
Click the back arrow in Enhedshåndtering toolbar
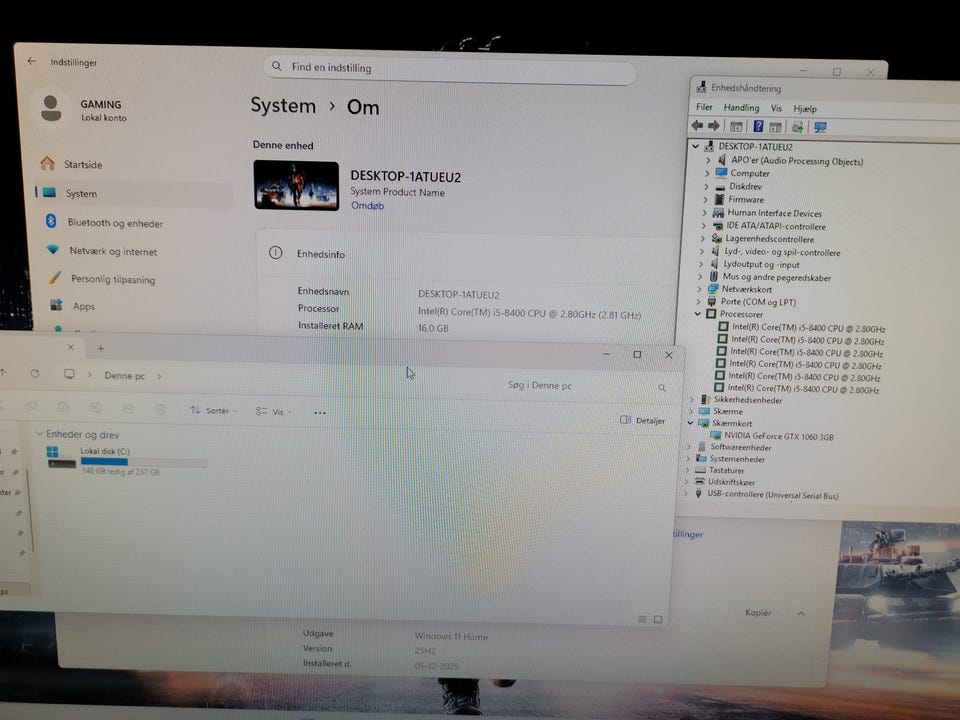(697, 126)
